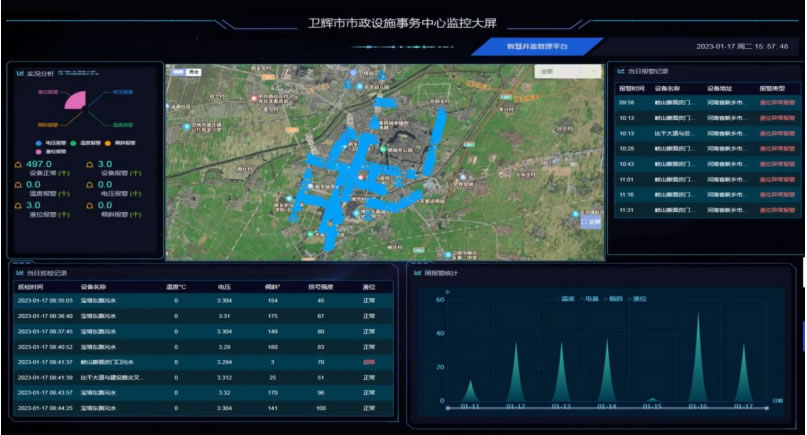Click the 497.0 设备正常 value
This screenshot has height=435, width=807.
pos(39,164)
